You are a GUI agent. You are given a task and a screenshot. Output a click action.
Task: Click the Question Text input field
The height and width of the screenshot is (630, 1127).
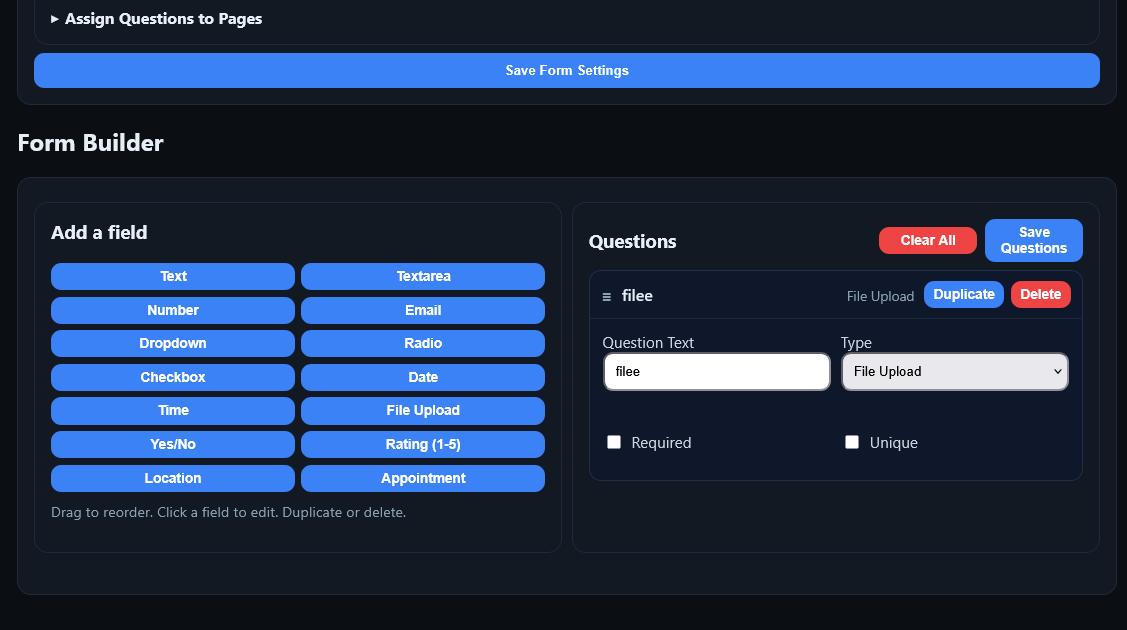pos(716,372)
